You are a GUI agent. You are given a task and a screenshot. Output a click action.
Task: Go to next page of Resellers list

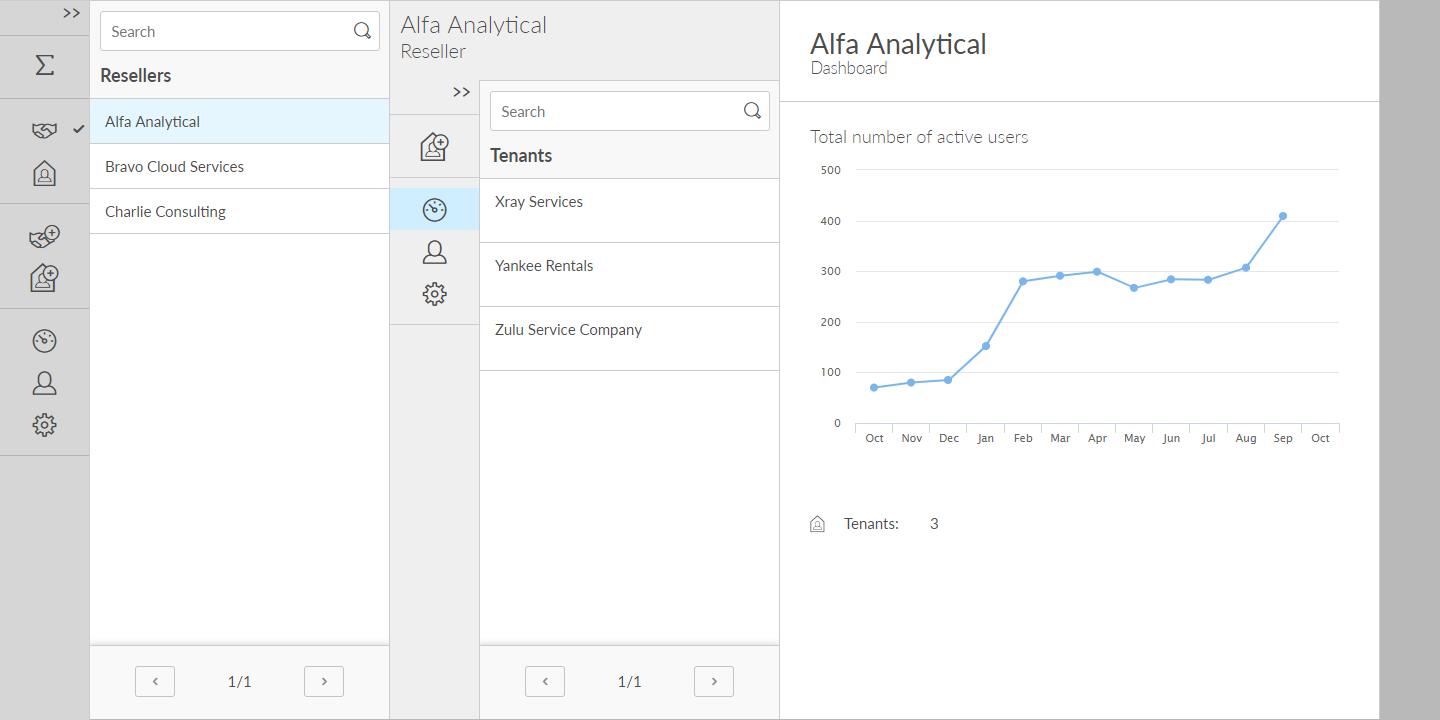click(324, 682)
